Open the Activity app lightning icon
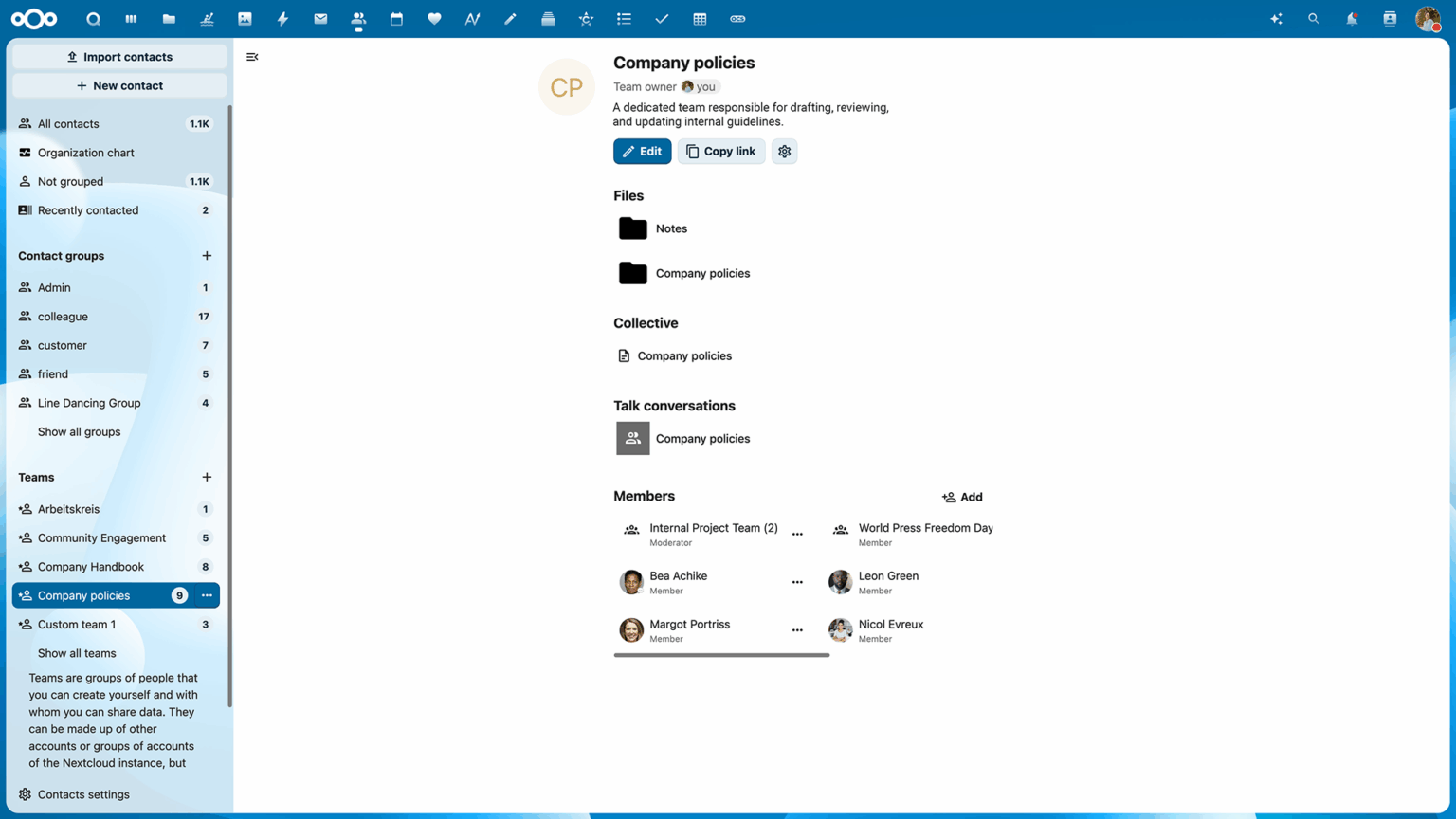1456x819 pixels. tap(282, 19)
